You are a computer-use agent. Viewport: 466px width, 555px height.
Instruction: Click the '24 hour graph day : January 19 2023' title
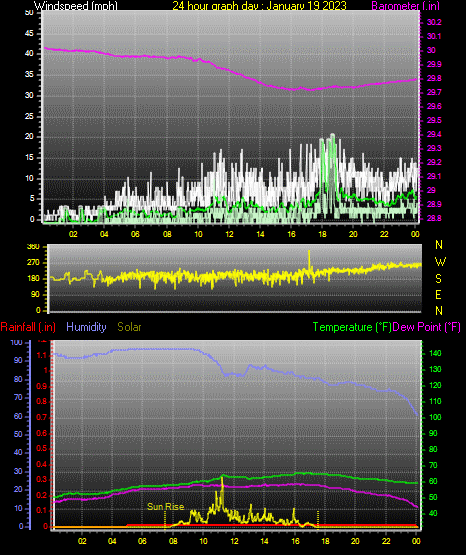(259, 5)
